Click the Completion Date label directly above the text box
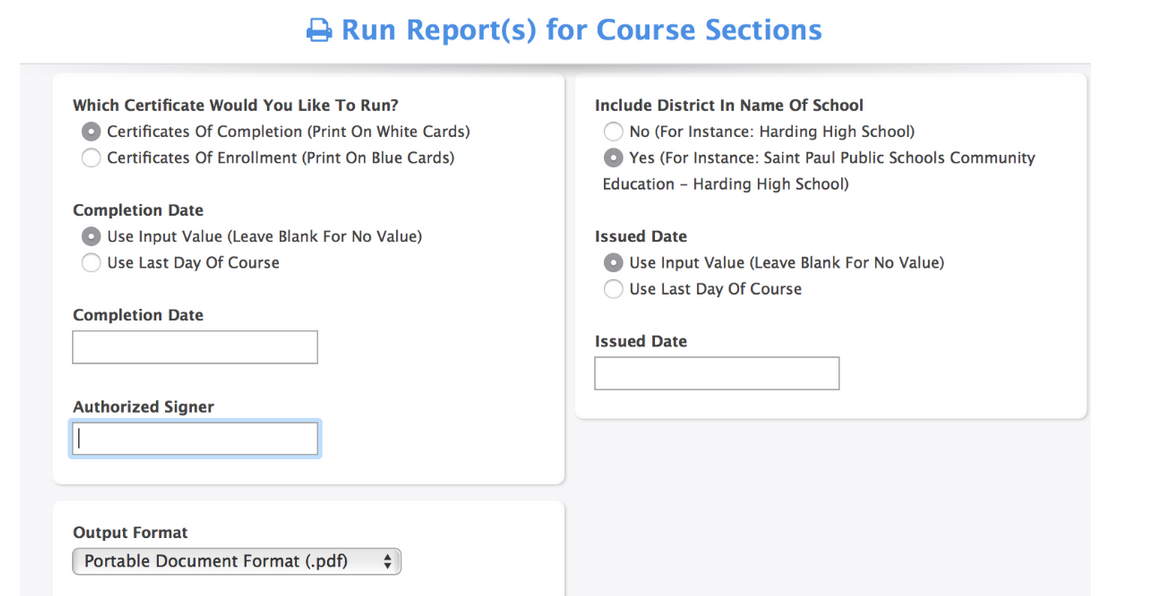1149x596 pixels. click(138, 315)
